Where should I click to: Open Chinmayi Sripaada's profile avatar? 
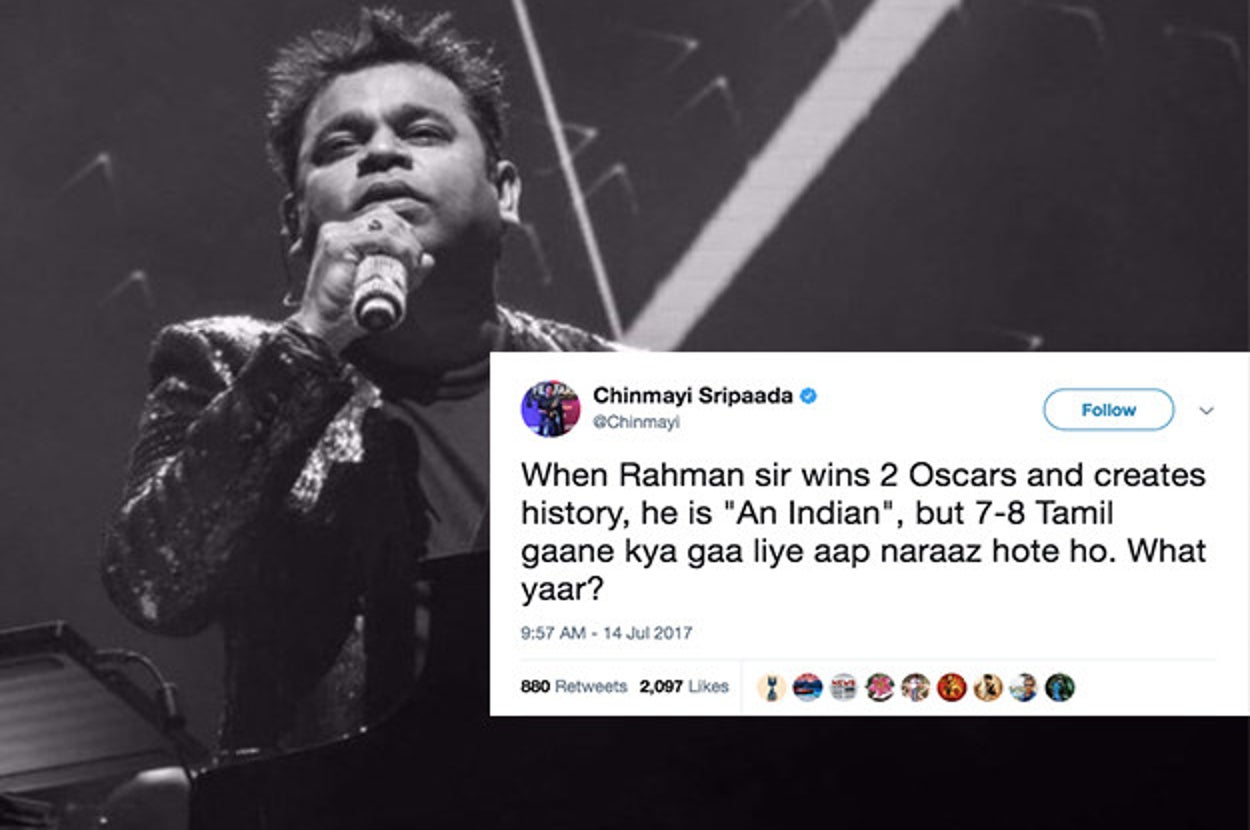coord(550,408)
